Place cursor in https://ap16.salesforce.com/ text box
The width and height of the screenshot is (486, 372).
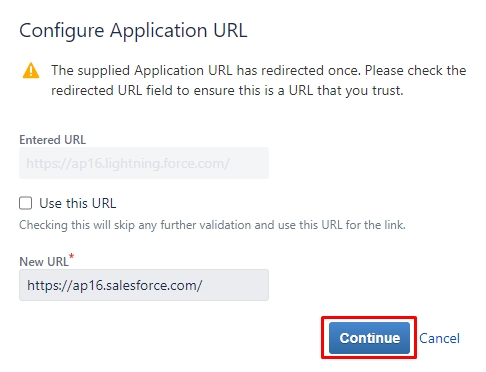(x=144, y=285)
